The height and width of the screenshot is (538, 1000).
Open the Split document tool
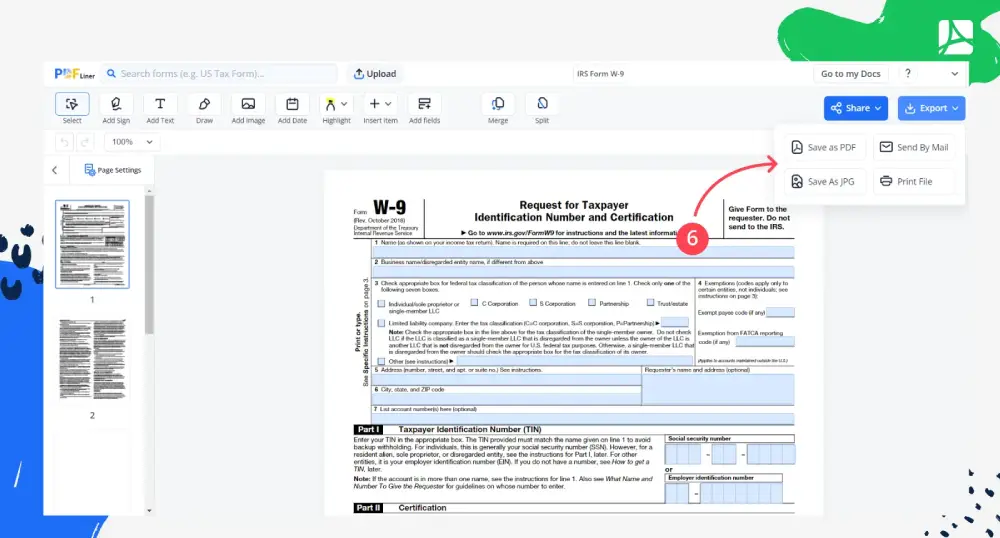(542, 108)
